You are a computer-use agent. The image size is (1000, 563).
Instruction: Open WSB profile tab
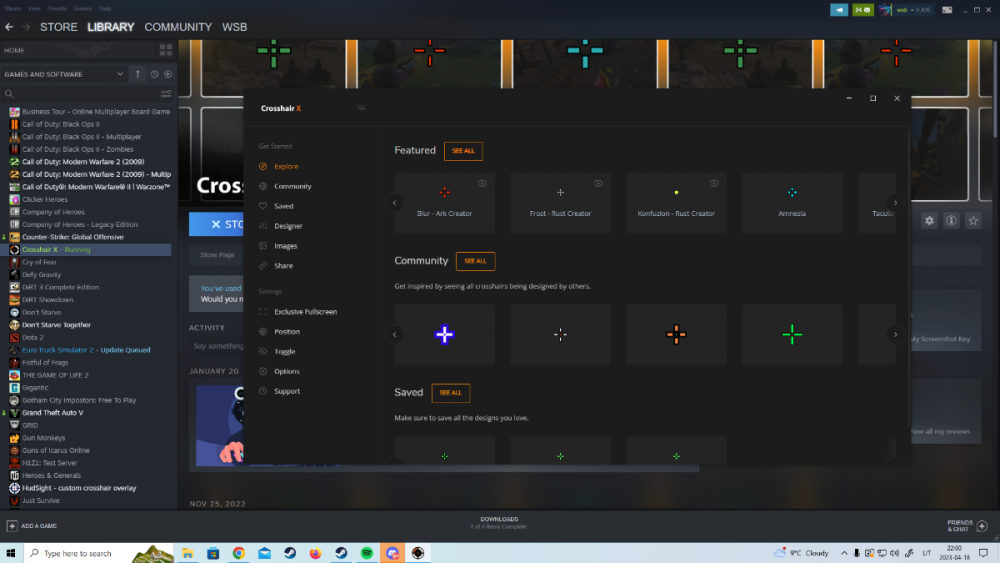click(234, 27)
